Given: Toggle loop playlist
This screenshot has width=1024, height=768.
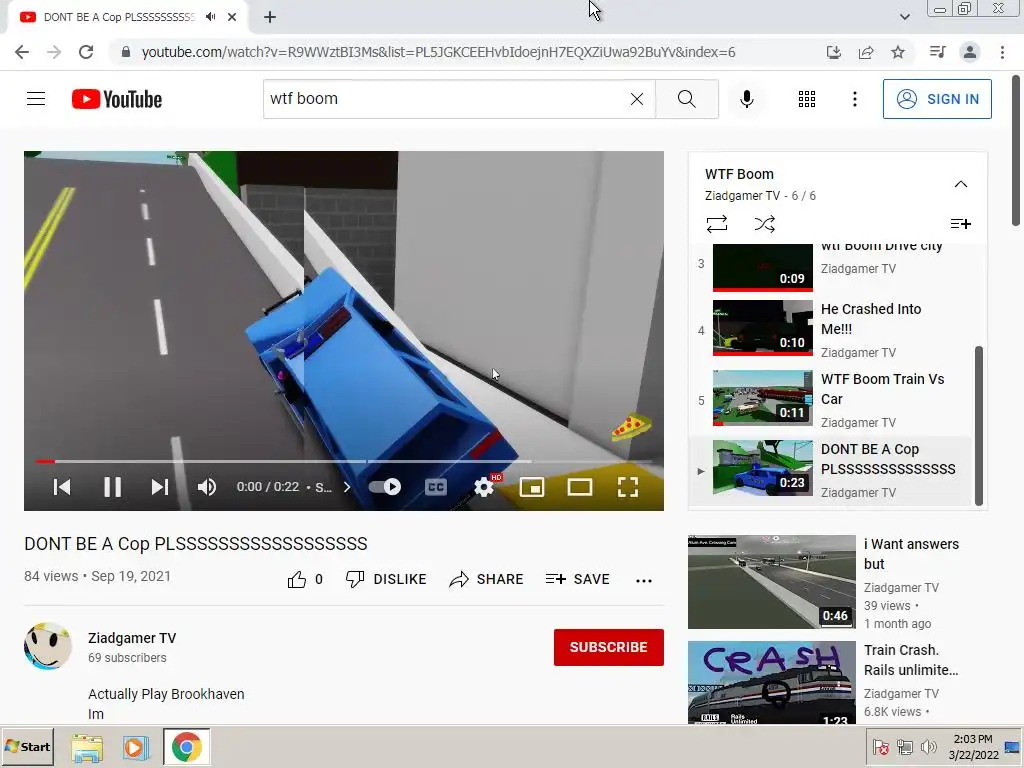Looking at the screenshot, I should 716,224.
